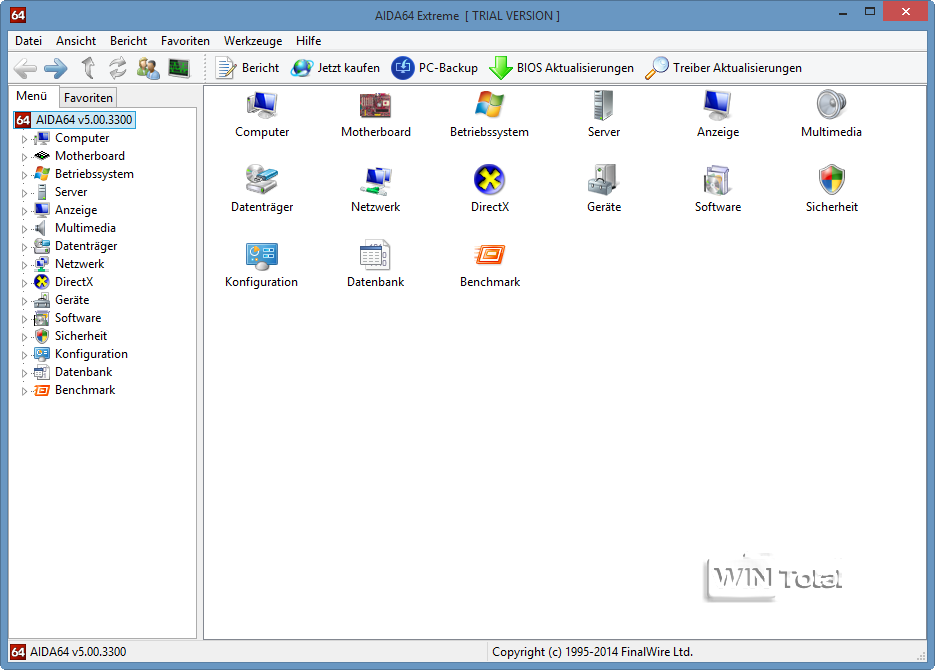Expand the Computer tree node
Viewport: 935px width, 670px height.
pos(24,139)
